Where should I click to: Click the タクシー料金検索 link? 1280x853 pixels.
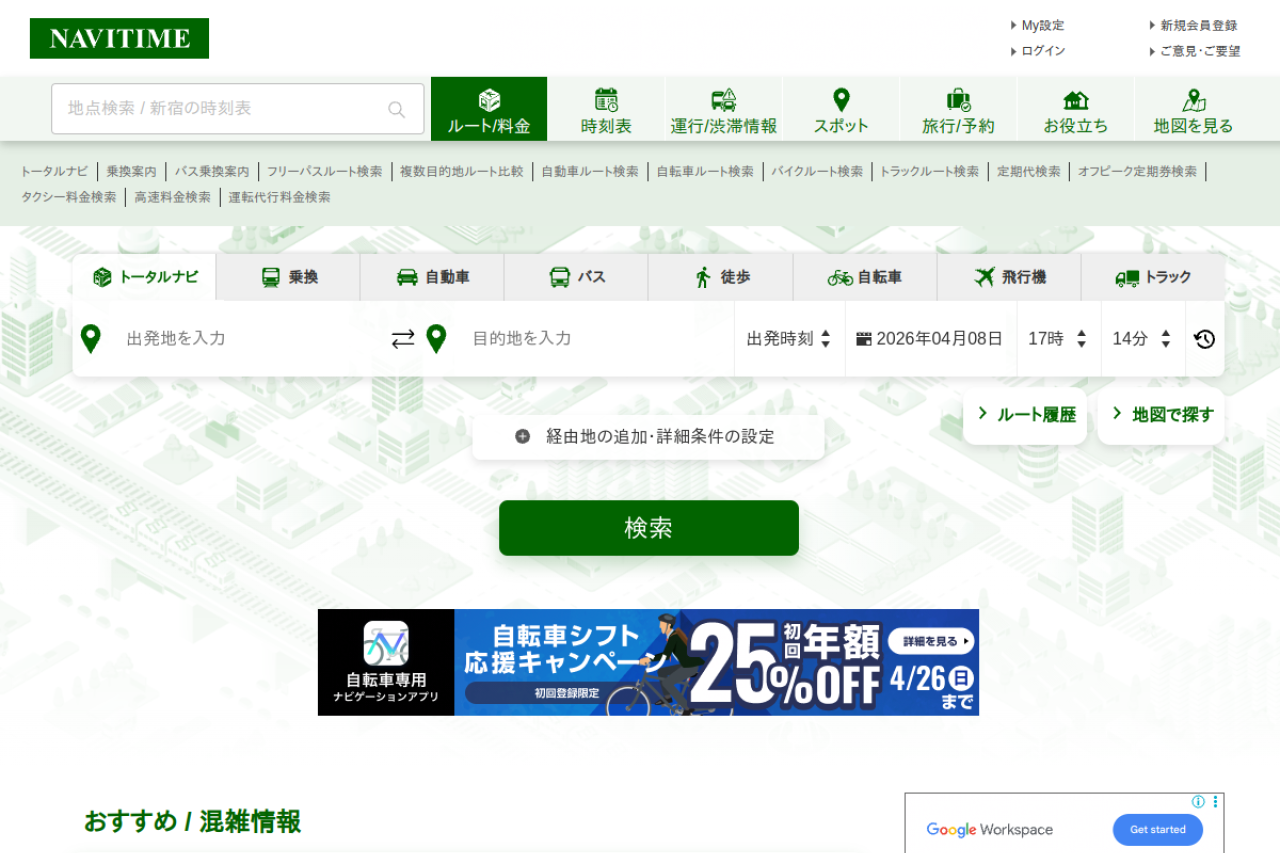[69, 197]
